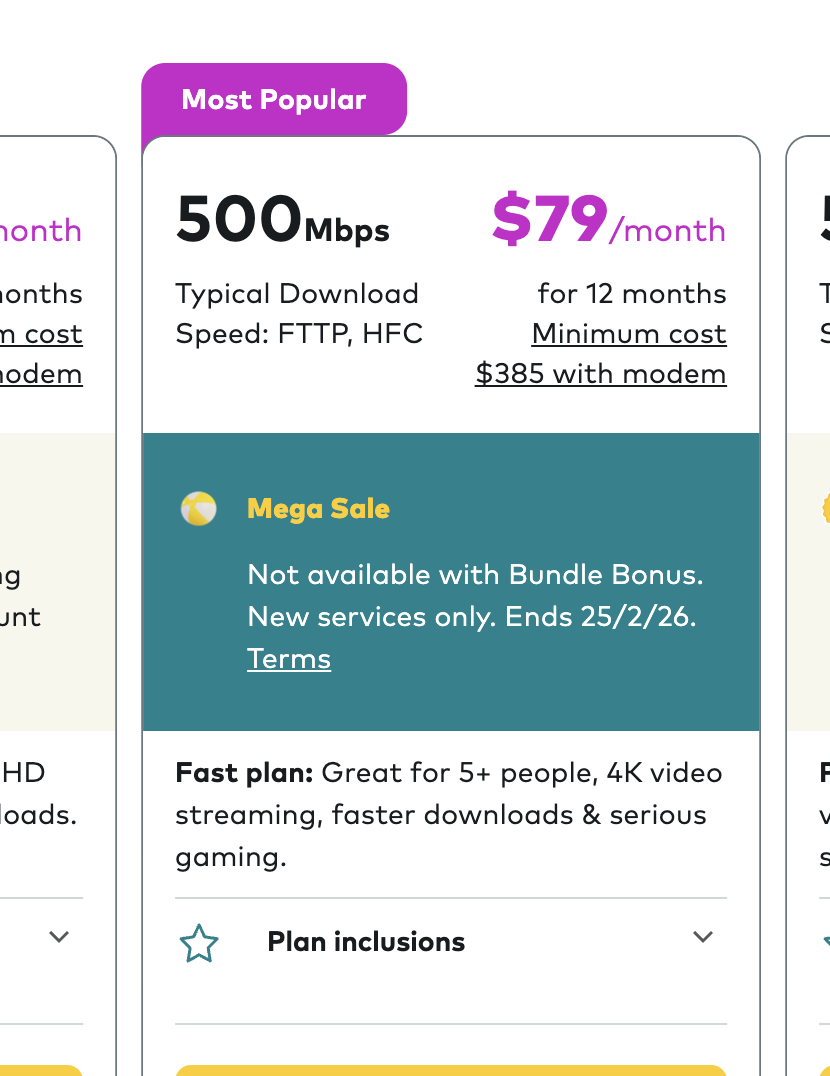This screenshot has width=830, height=1076.
Task: Open the Terms link in Mega Sale banner
Action: click(x=289, y=659)
